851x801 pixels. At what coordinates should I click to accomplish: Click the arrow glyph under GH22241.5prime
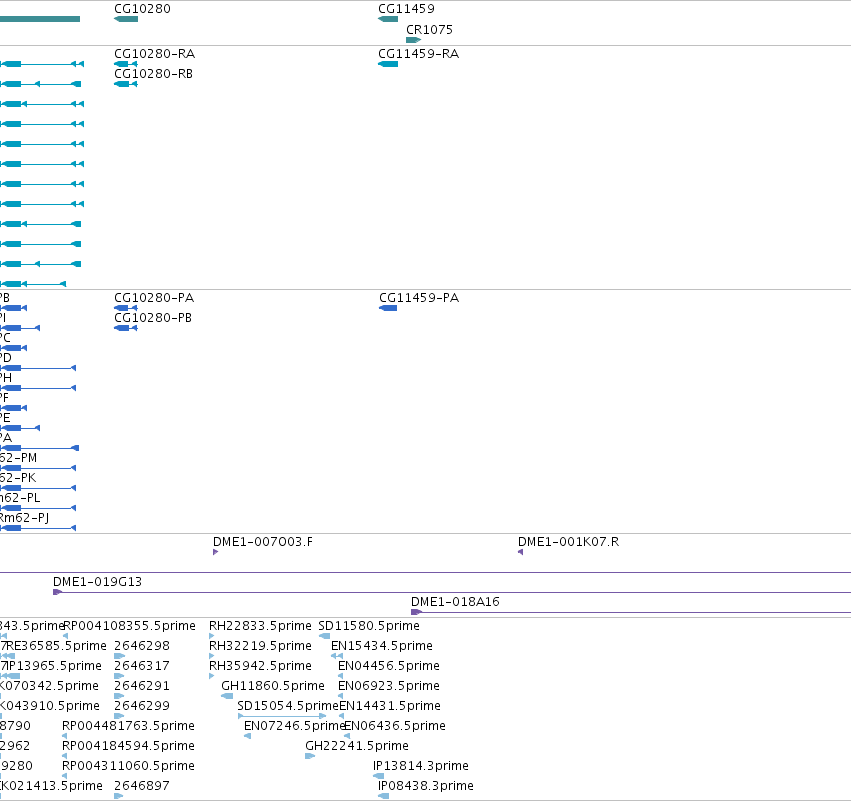coord(310,756)
